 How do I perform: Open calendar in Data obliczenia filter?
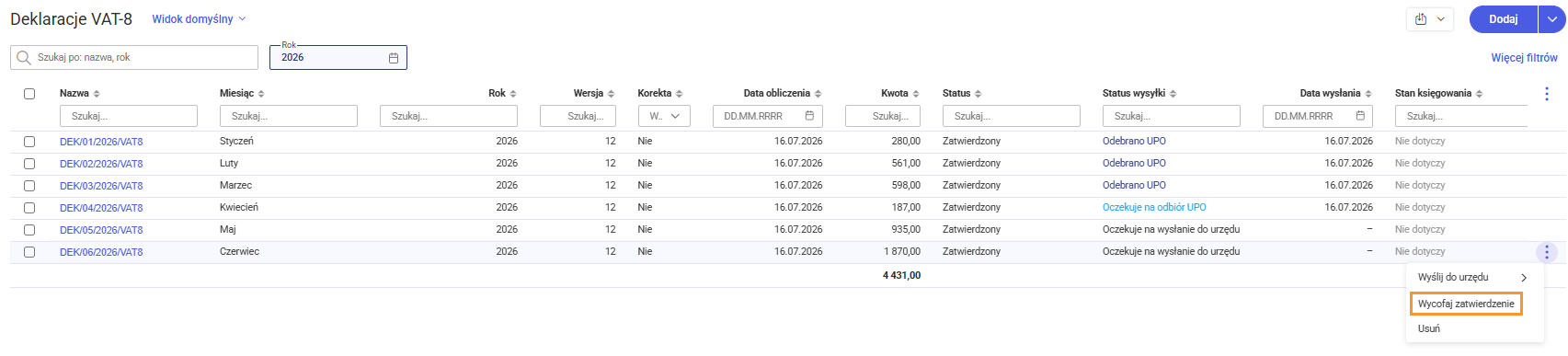[x=809, y=116]
